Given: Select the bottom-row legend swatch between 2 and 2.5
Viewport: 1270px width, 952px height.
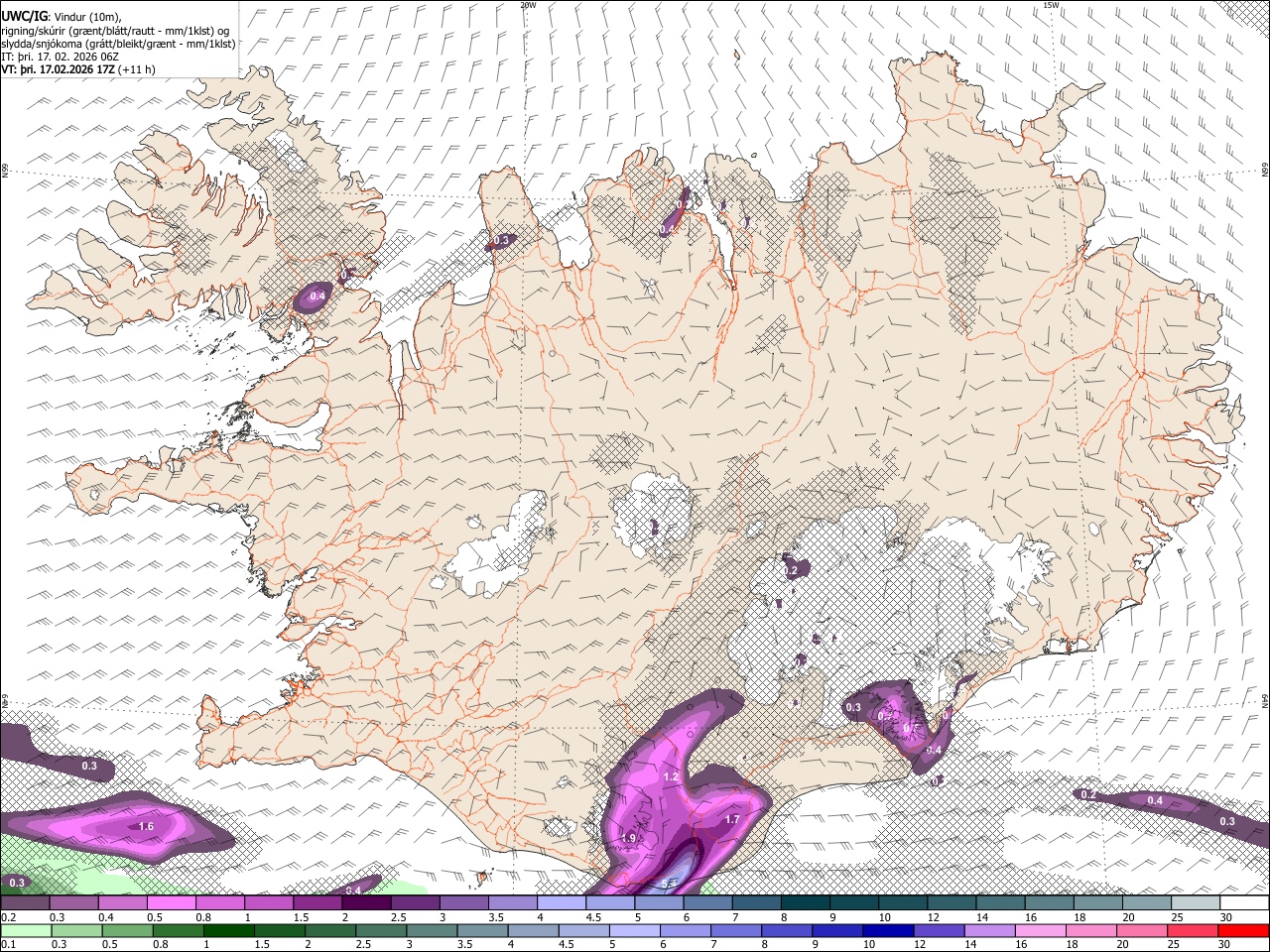Looking at the screenshot, I should (x=330, y=930).
